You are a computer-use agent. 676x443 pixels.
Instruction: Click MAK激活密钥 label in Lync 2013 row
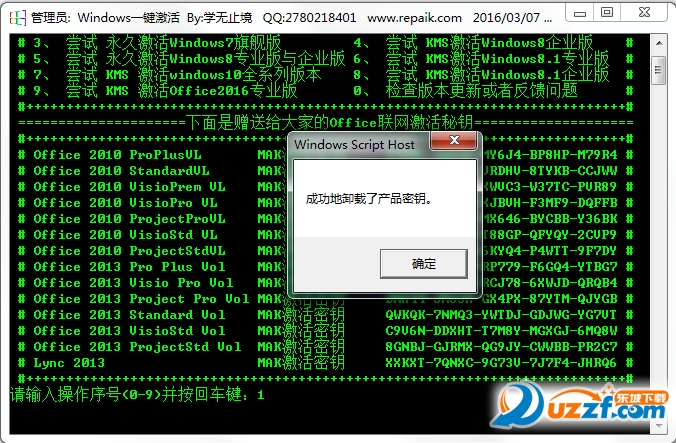[x=301, y=362]
